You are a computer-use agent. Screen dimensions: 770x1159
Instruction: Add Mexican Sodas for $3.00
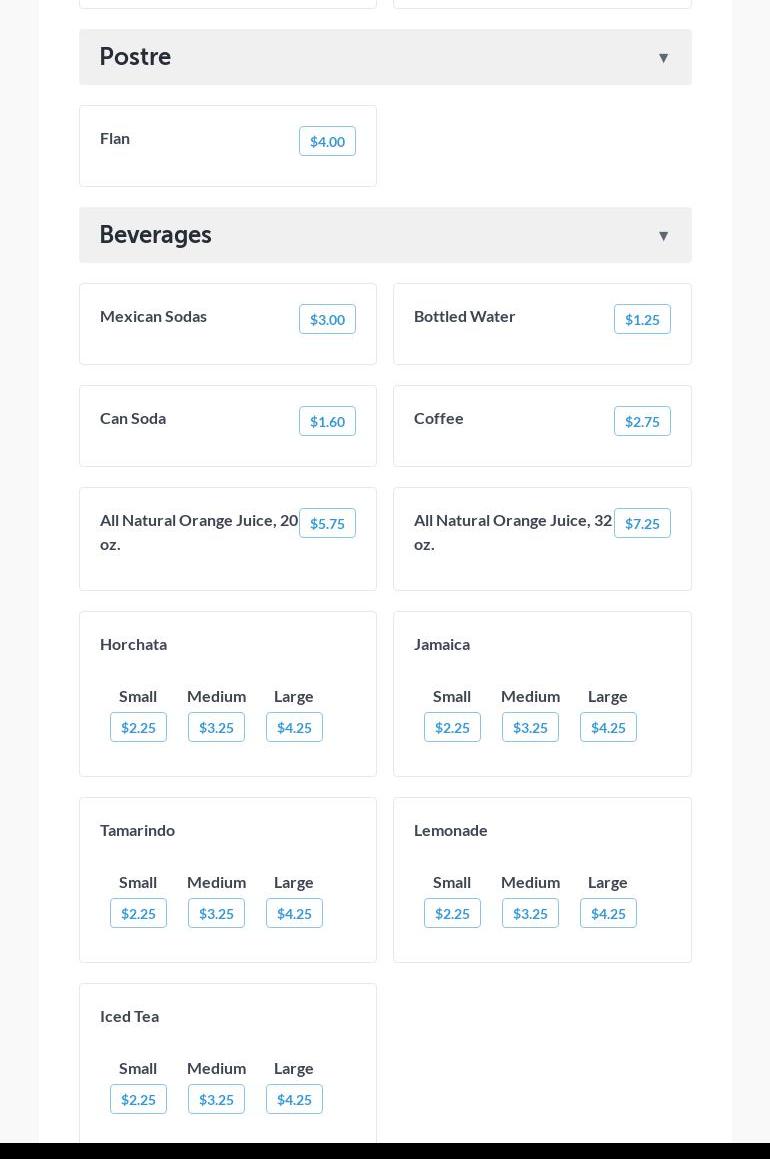pyautogui.click(x=327, y=320)
